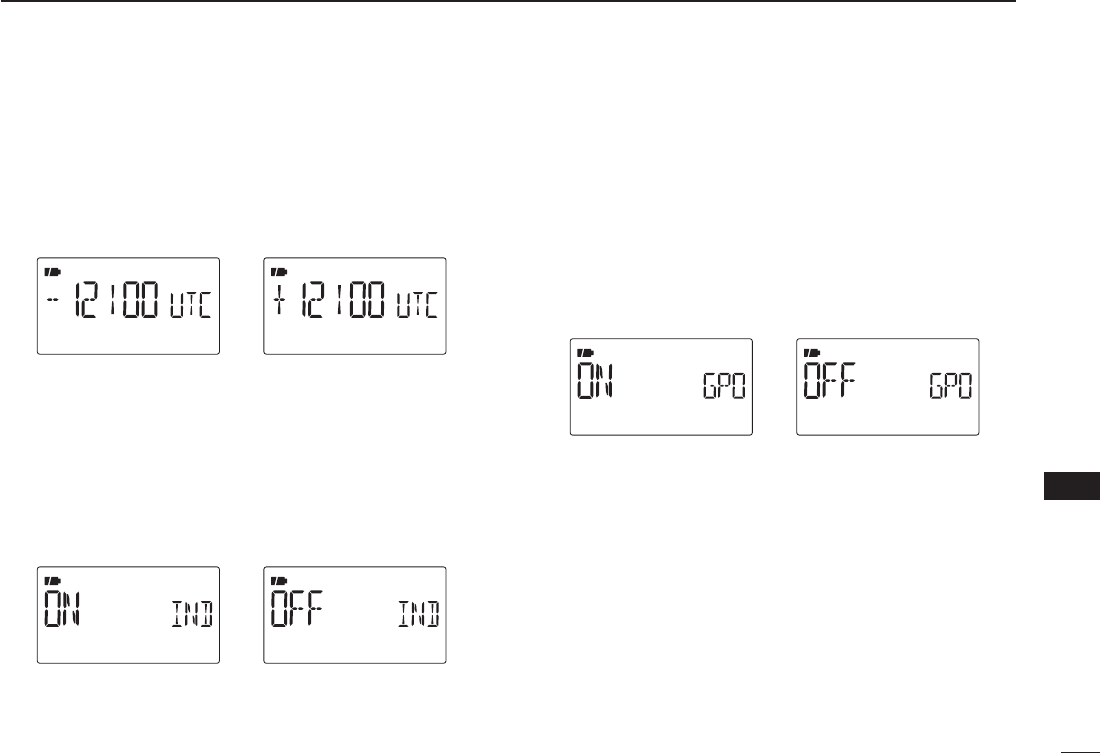Click the IND label beside ON

click(x=192, y=614)
